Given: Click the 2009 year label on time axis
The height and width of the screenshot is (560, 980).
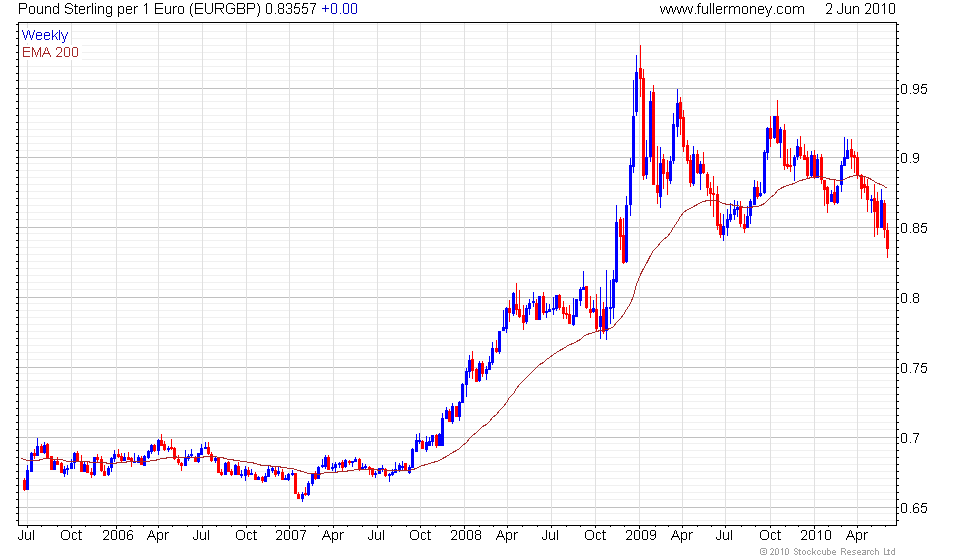Looking at the screenshot, I should (641, 536).
